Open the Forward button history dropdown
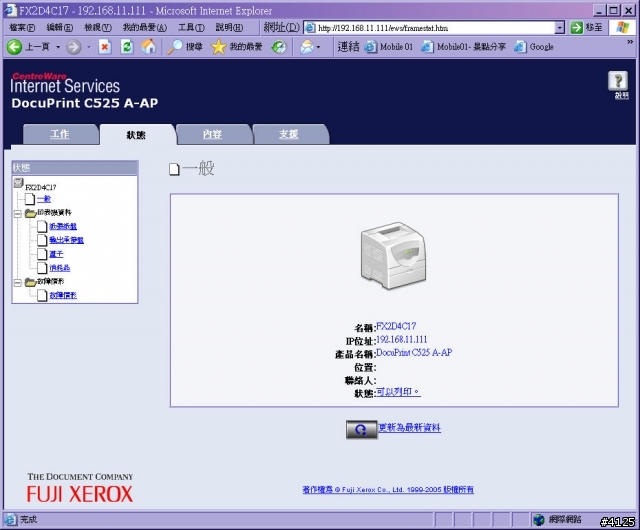Viewport: 640px width, 530px height. [89, 47]
